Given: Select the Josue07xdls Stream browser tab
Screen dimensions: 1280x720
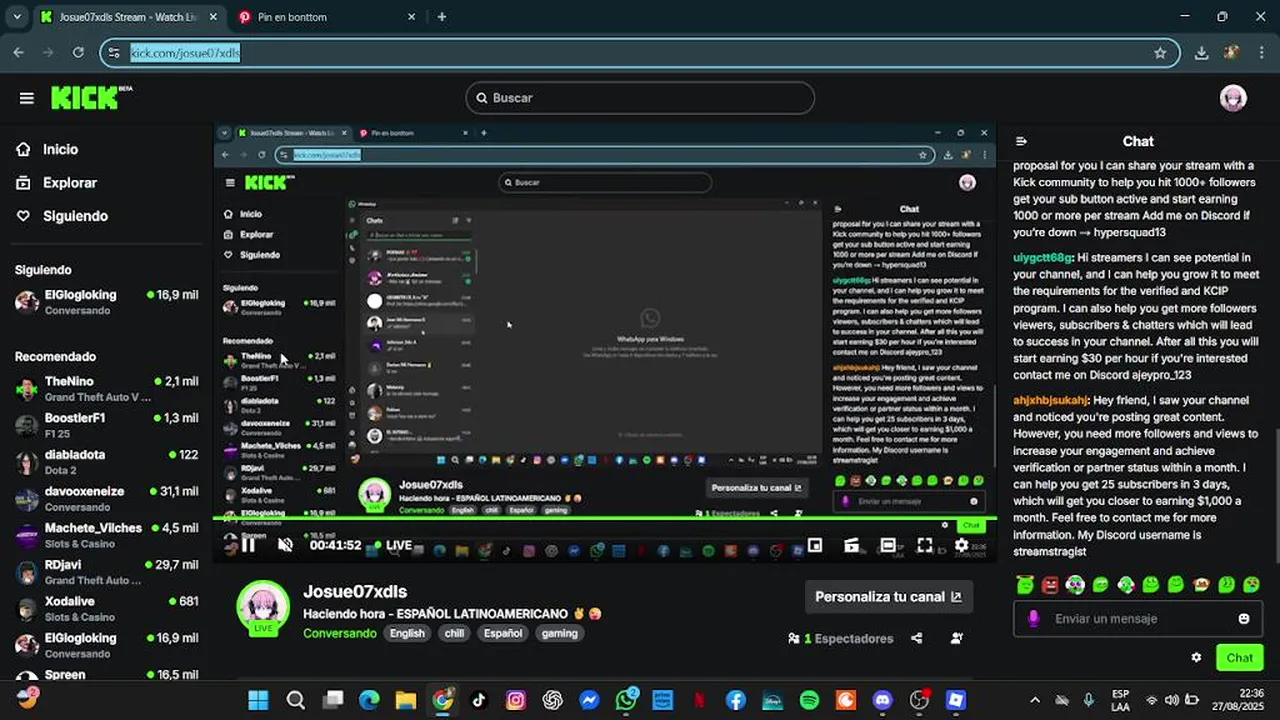Looking at the screenshot, I should click(128, 17).
